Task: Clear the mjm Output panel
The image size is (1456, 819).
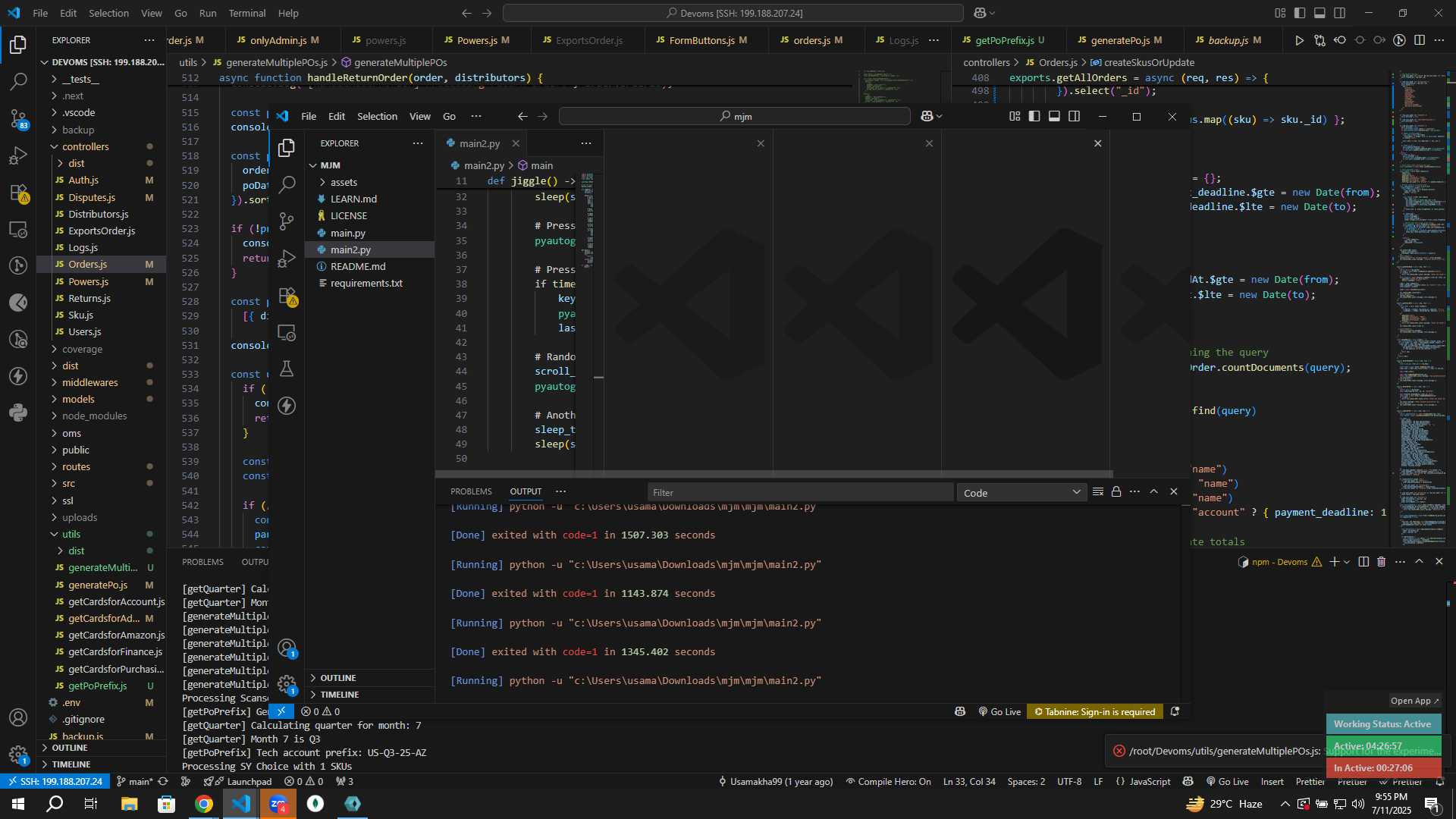Action: (1097, 492)
